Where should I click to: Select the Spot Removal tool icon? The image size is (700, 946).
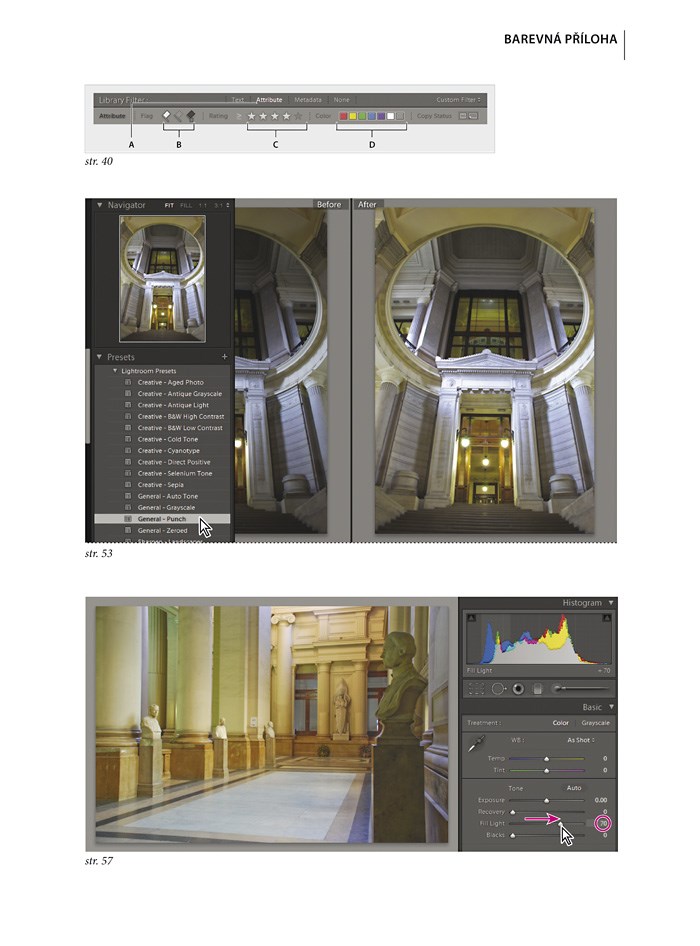tap(497, 688)
